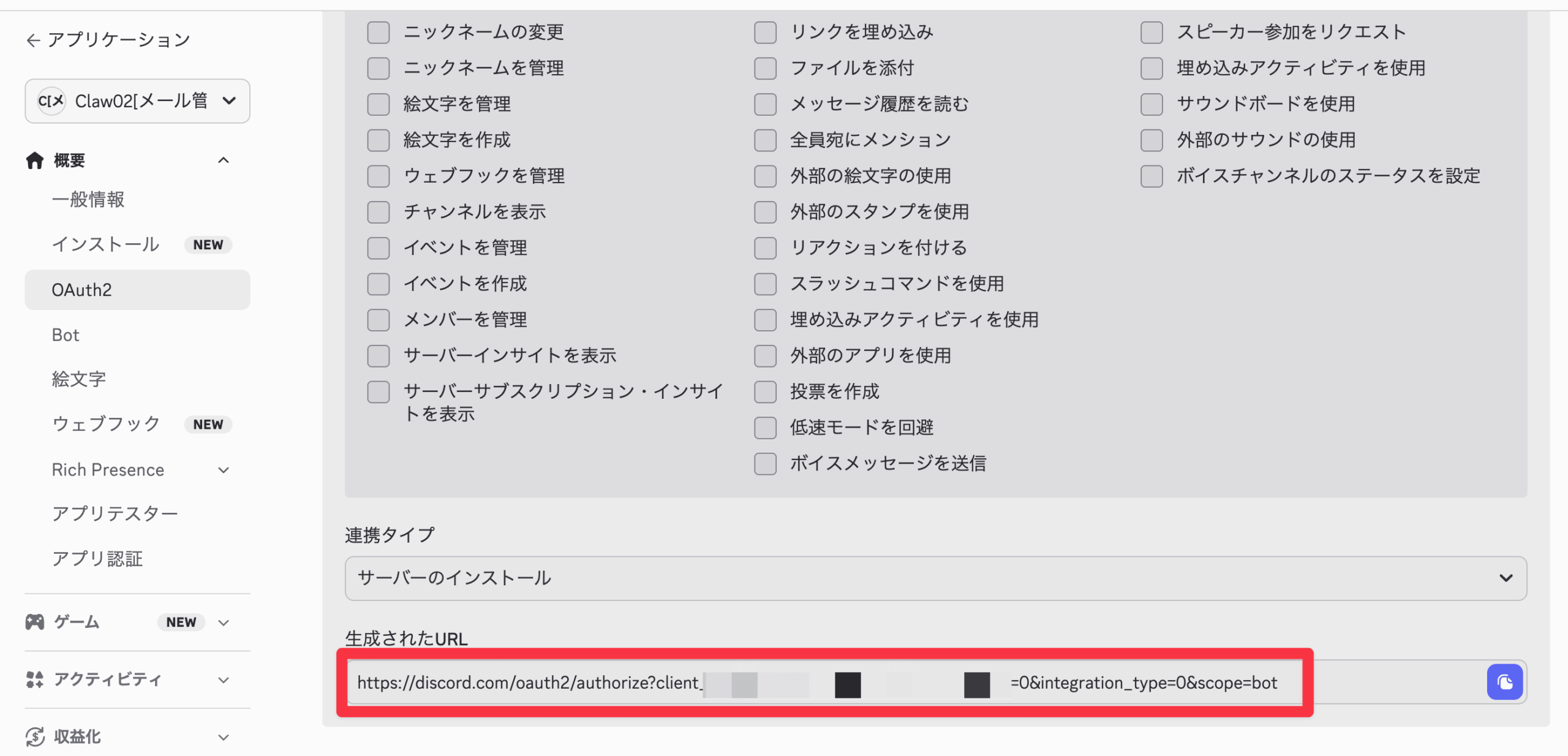Tick the サウンドボードを使用 checkbox
Viewport: 1568px width, 756px height.
(1151, 104)
